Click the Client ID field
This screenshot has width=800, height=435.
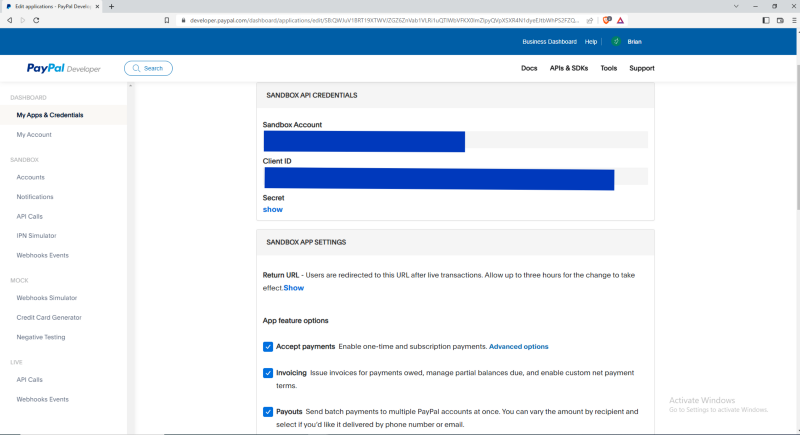455,177
